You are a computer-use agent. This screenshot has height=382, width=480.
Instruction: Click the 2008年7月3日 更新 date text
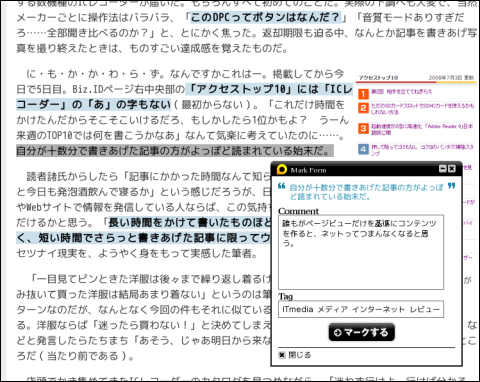pos(451,78)
